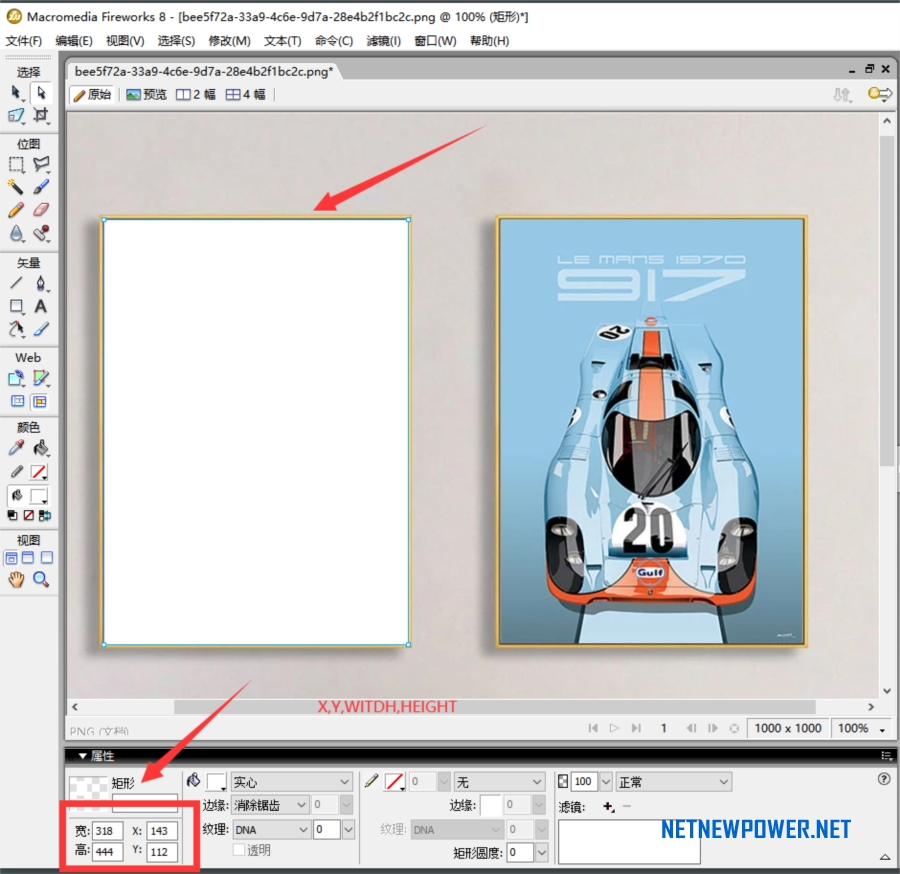This screenshot has width=900, height=874.
Task: Select the Paint Bucket tool
Action: coord(40,448)
